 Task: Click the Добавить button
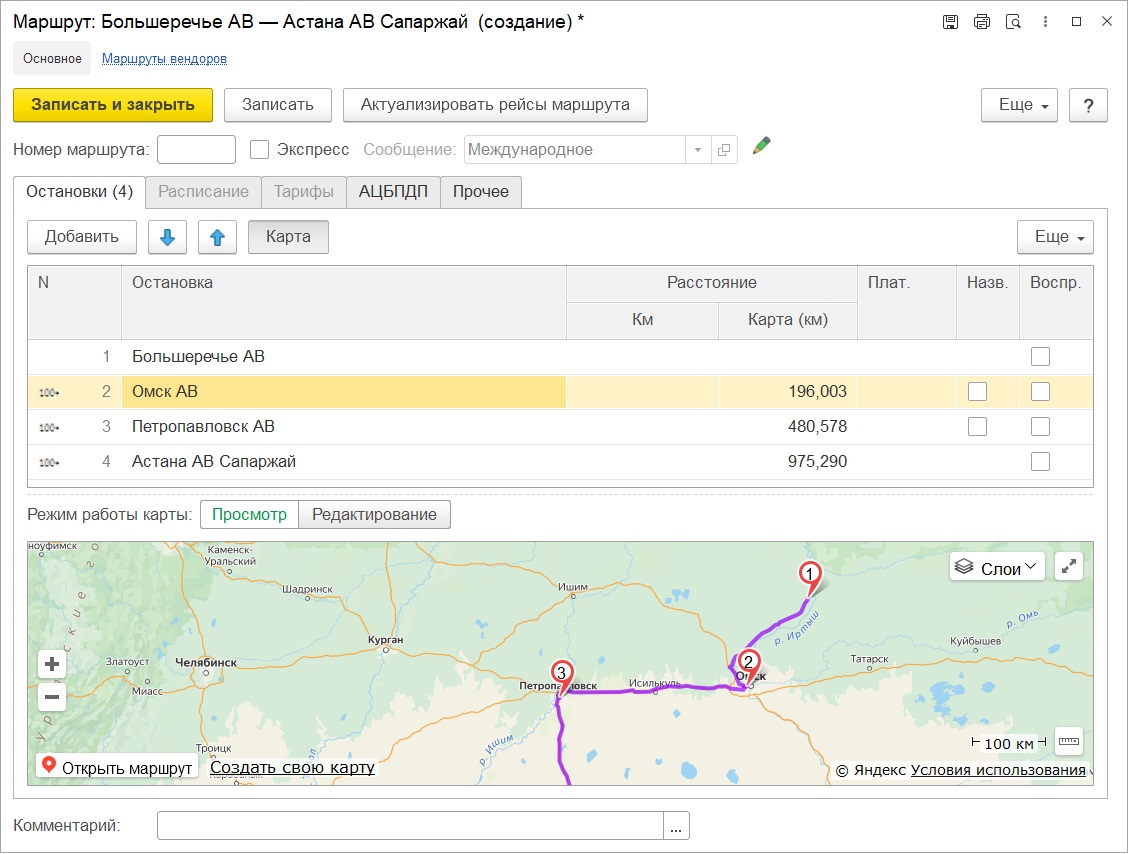tap(82, 237)
